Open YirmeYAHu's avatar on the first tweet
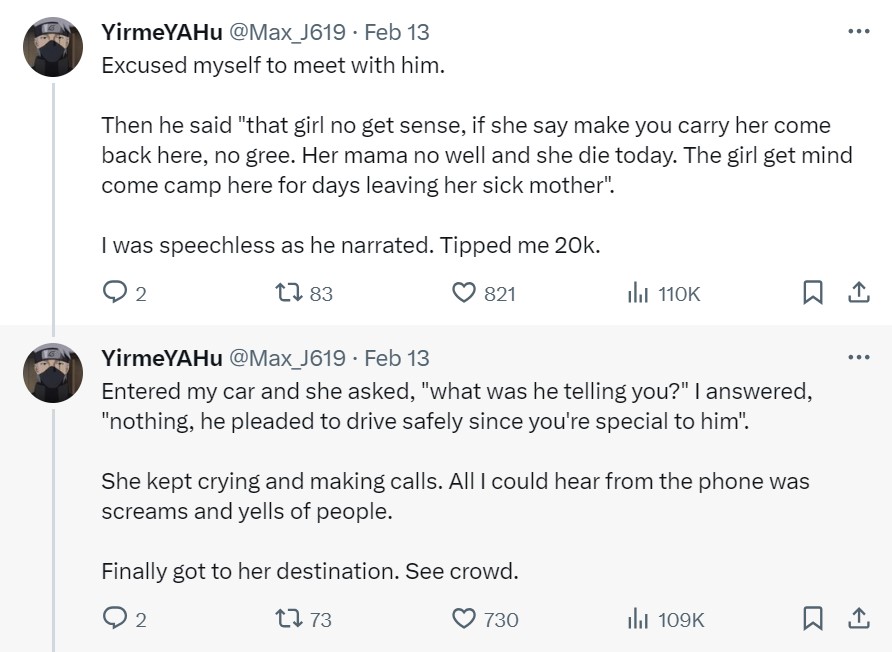 point(53,46)
